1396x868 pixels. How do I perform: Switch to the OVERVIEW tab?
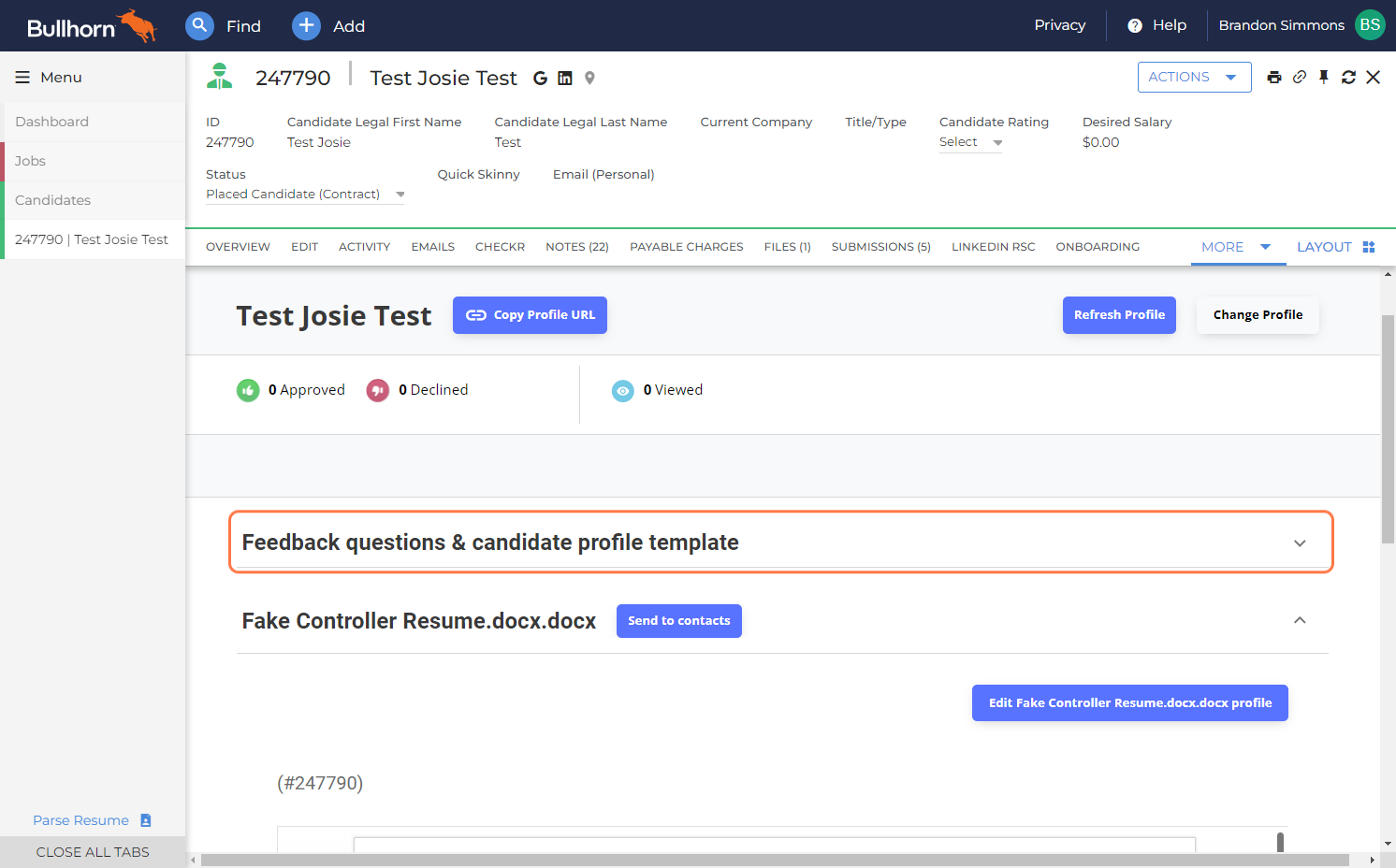(238, 247)
